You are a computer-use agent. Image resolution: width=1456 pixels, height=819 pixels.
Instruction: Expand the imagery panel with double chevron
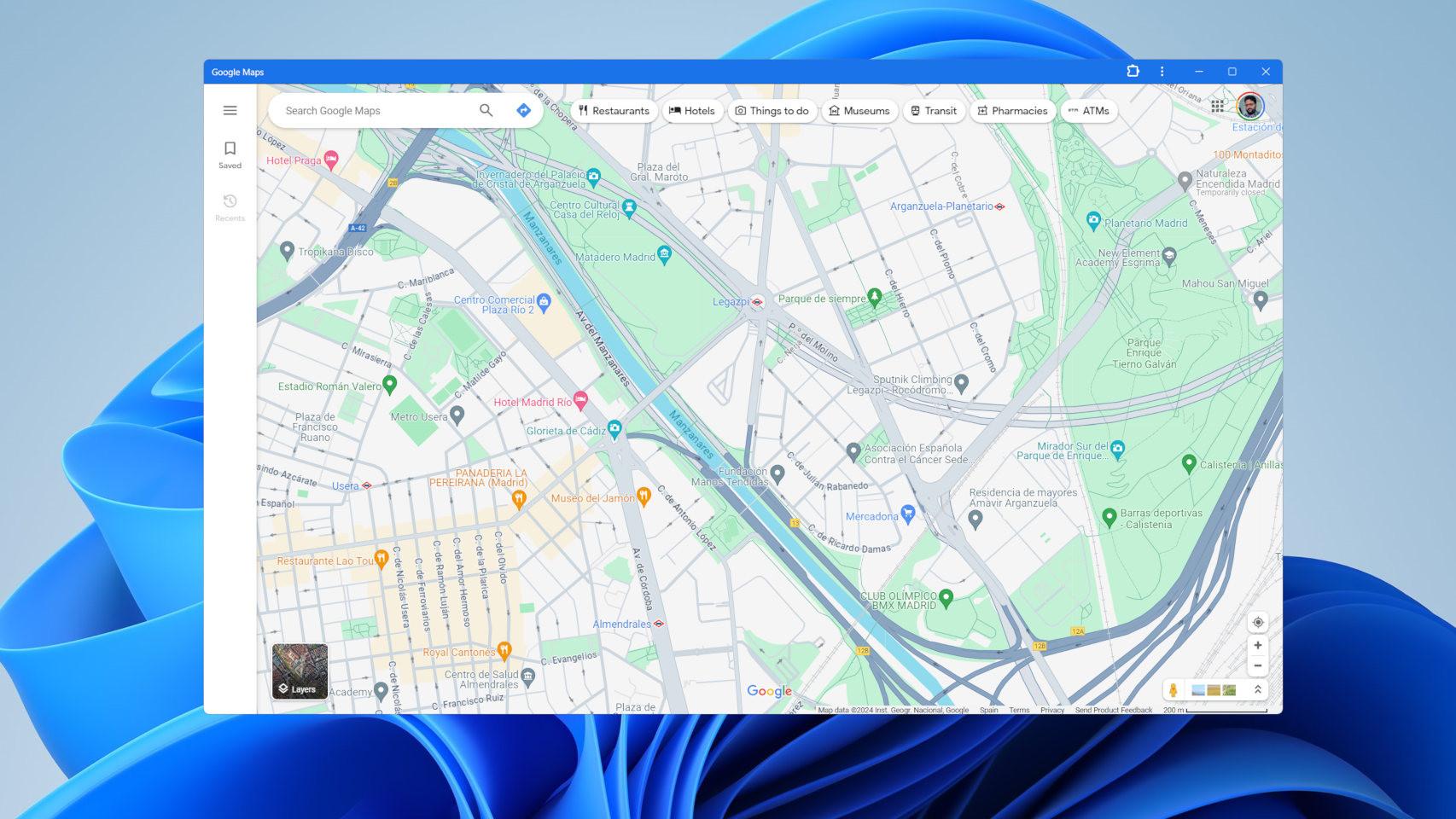pyautogui.click(x=1257, y=689)
